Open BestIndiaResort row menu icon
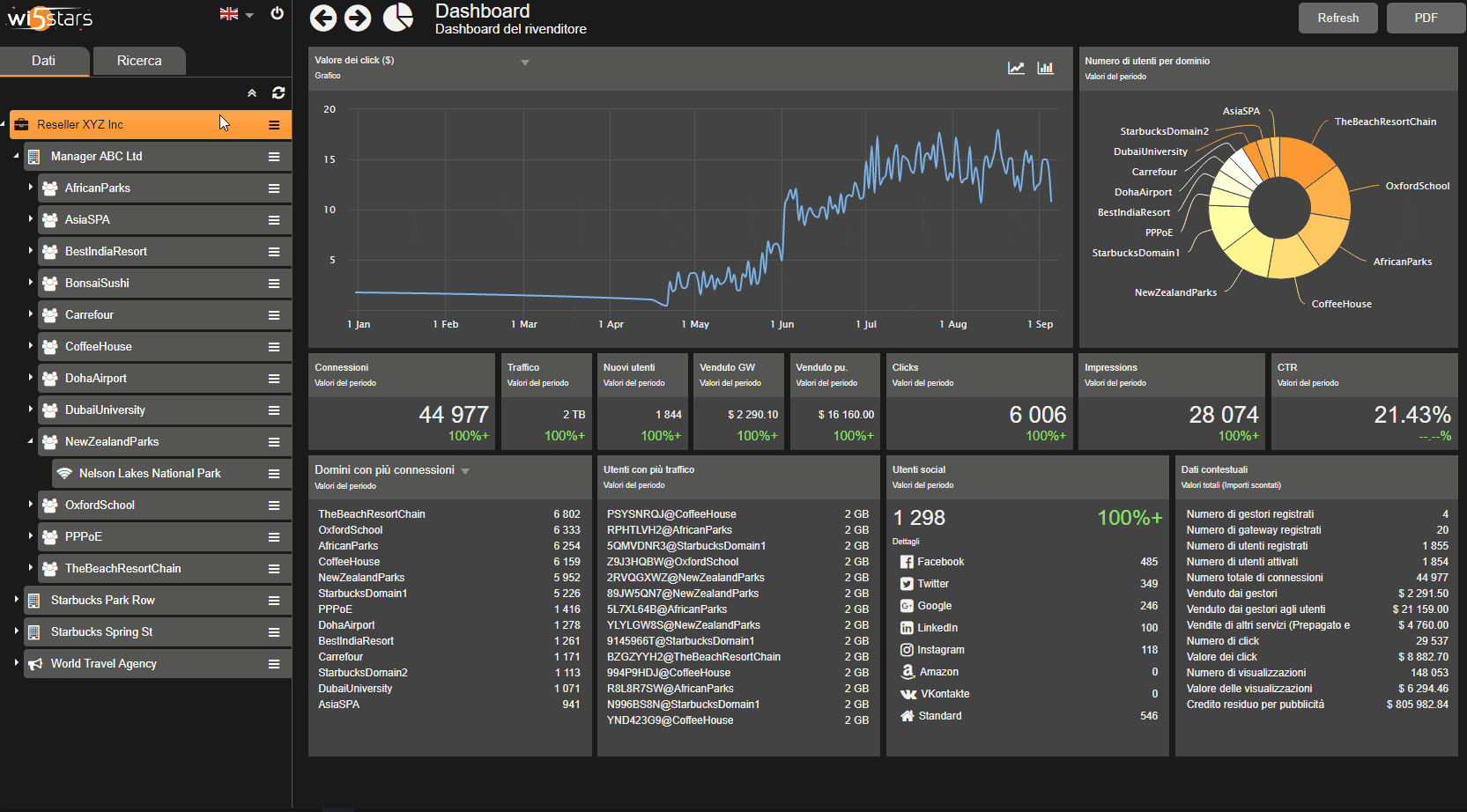The image size is (1467, 812). (x=274, y=252)
